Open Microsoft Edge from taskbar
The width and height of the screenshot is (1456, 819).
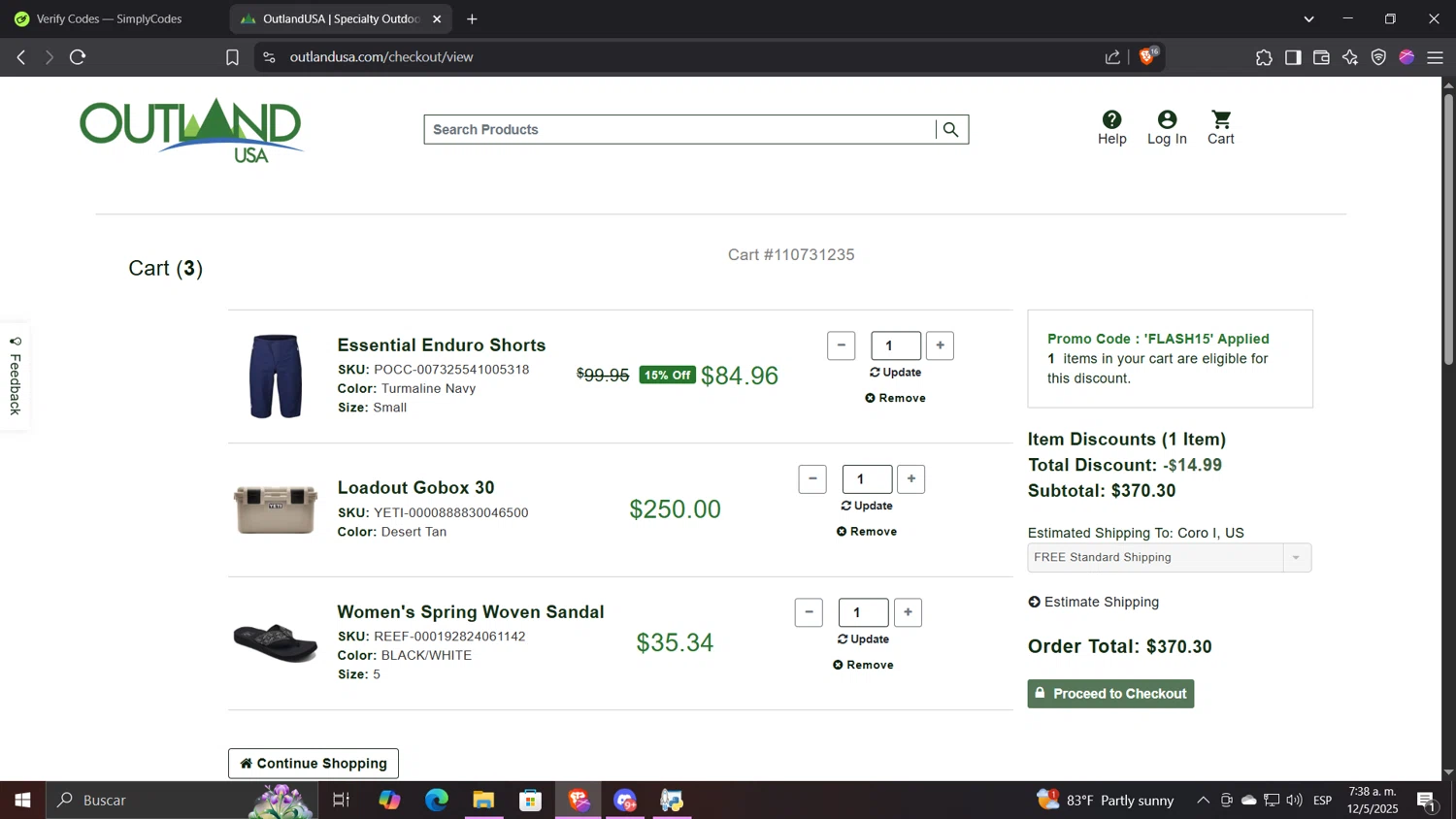(436, 801)
